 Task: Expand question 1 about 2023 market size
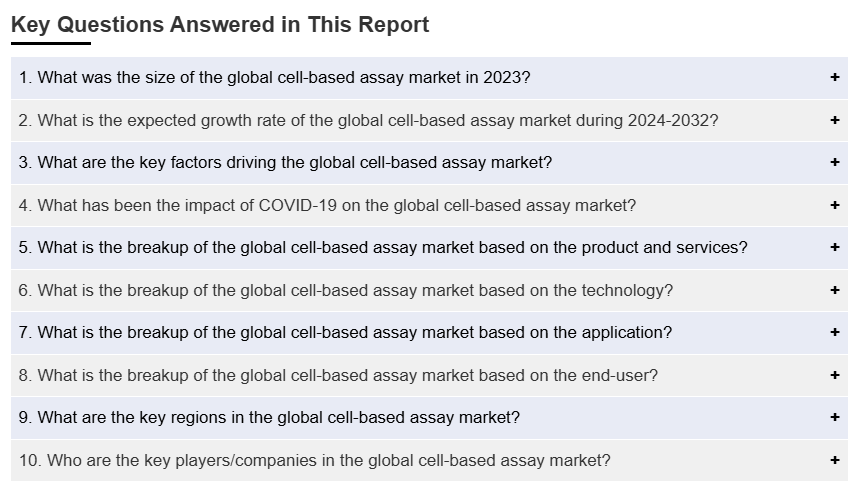(275, 78)
